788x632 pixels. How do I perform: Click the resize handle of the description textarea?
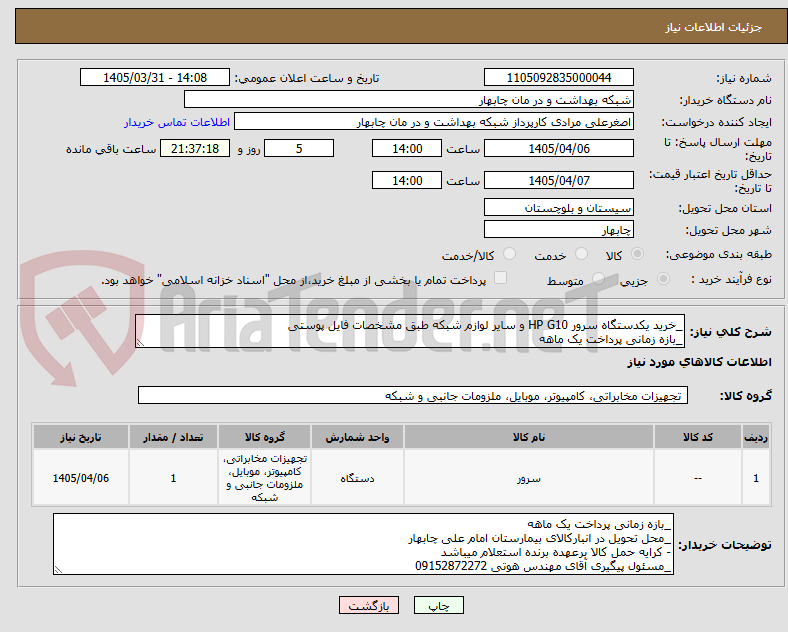(x=140, y=343)
